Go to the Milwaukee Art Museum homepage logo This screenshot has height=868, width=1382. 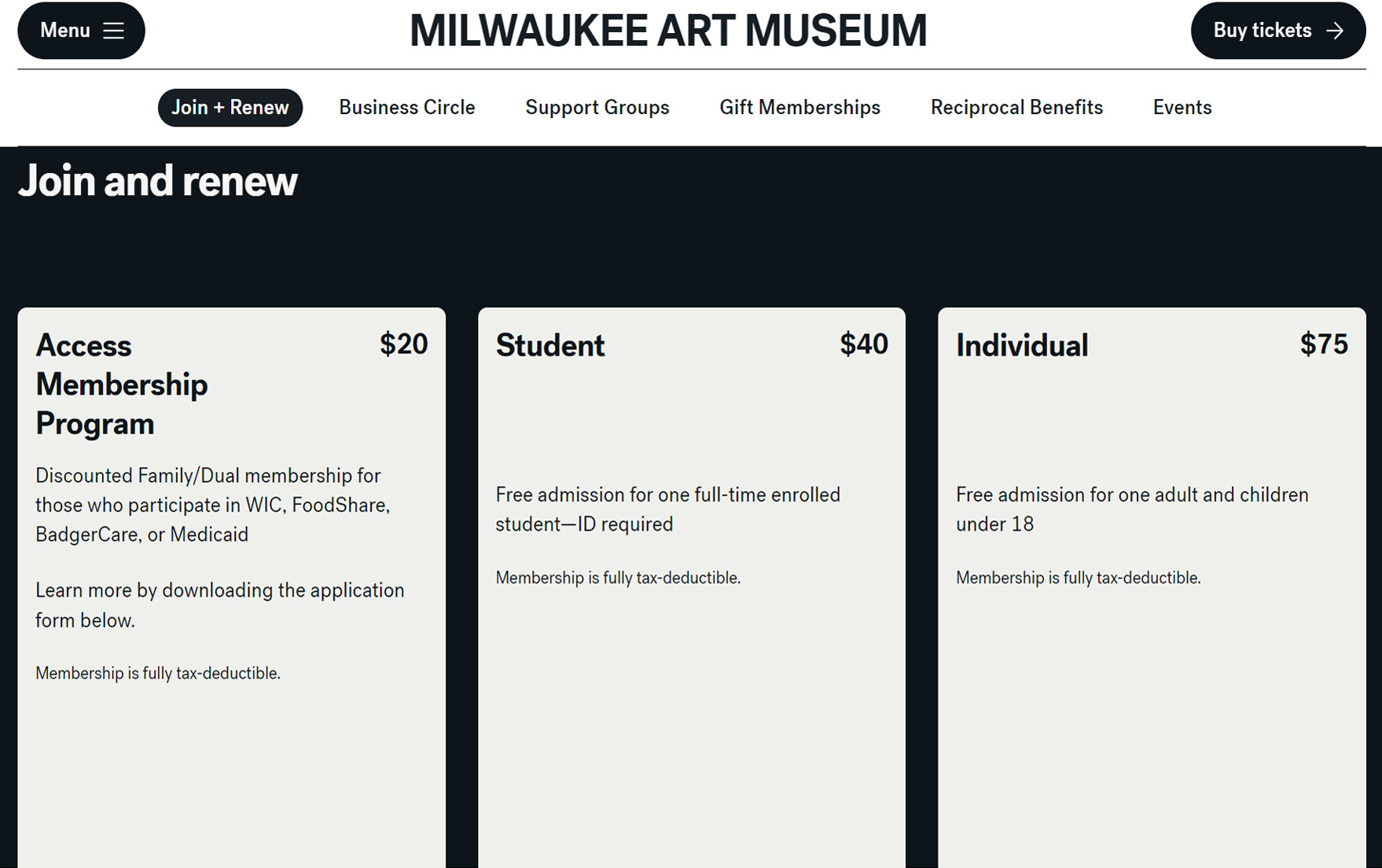[668, 31]
